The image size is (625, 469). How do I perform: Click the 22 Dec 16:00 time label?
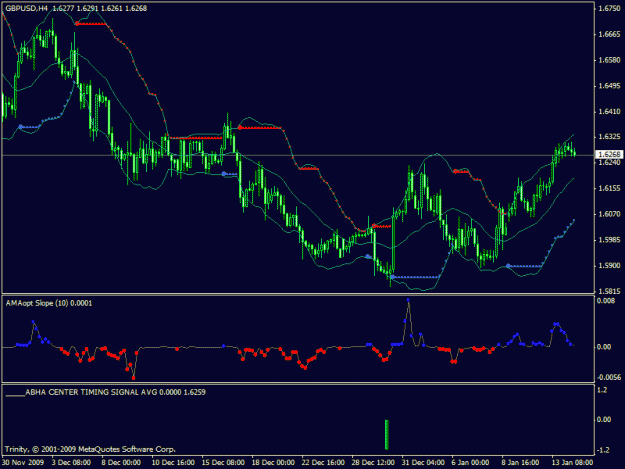323,463
